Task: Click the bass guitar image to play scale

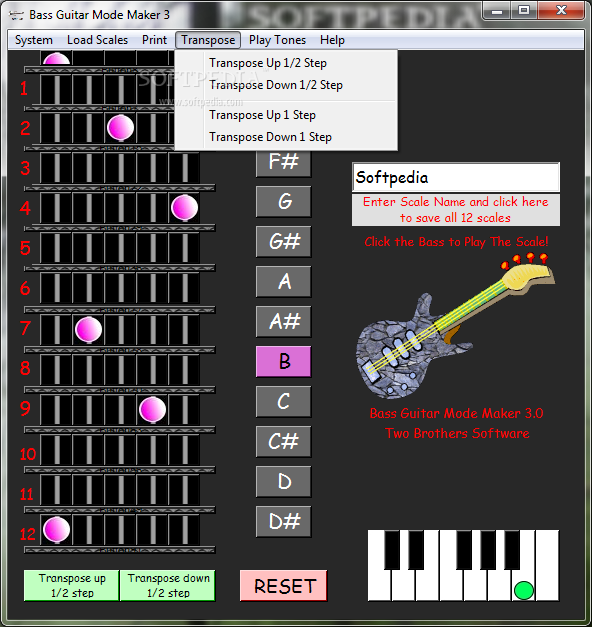Action: pos(454,328)
